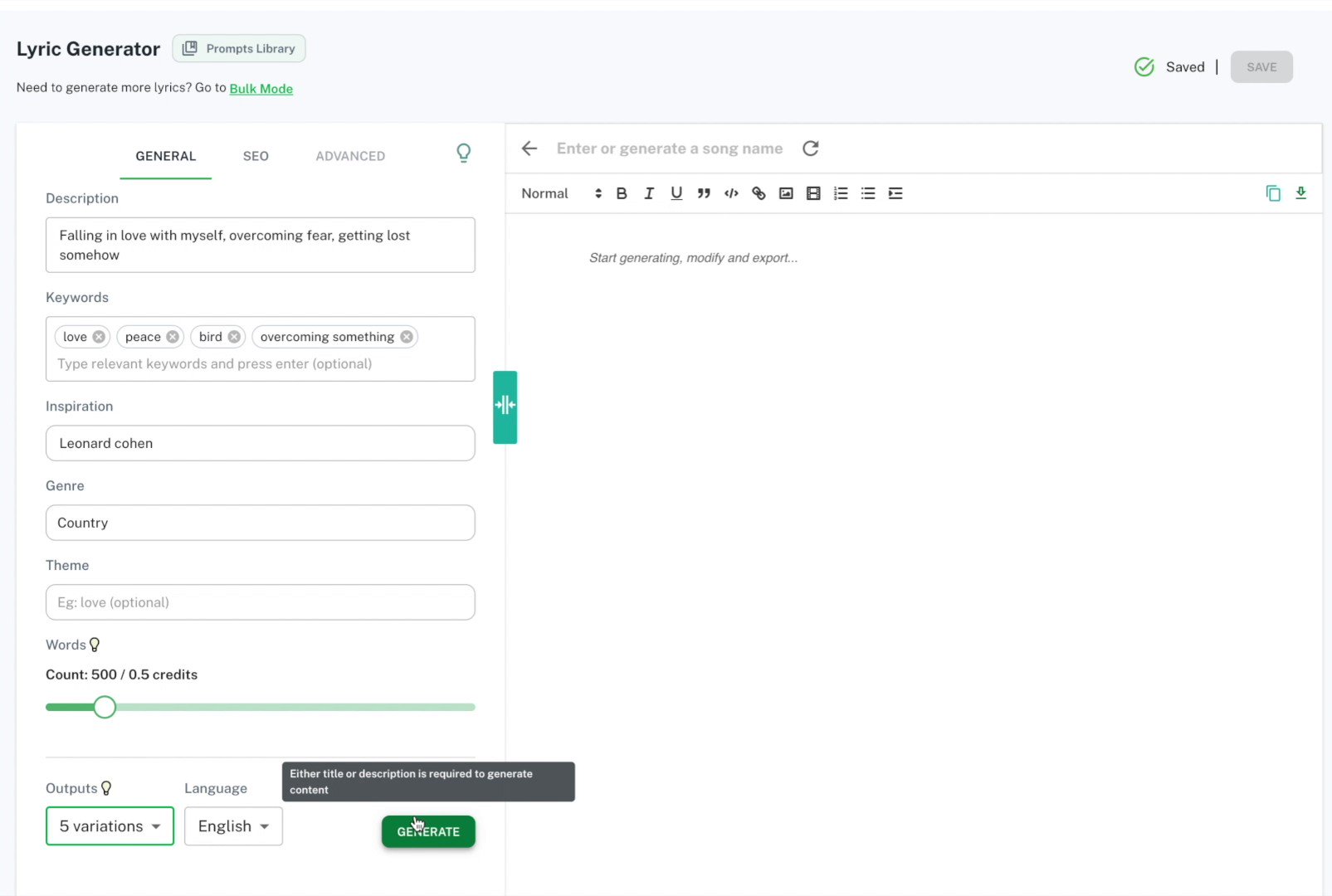Go to Bulk Mode link
Image resolution: width=1332 pixels, height=896 pixels.
[261, 89]
